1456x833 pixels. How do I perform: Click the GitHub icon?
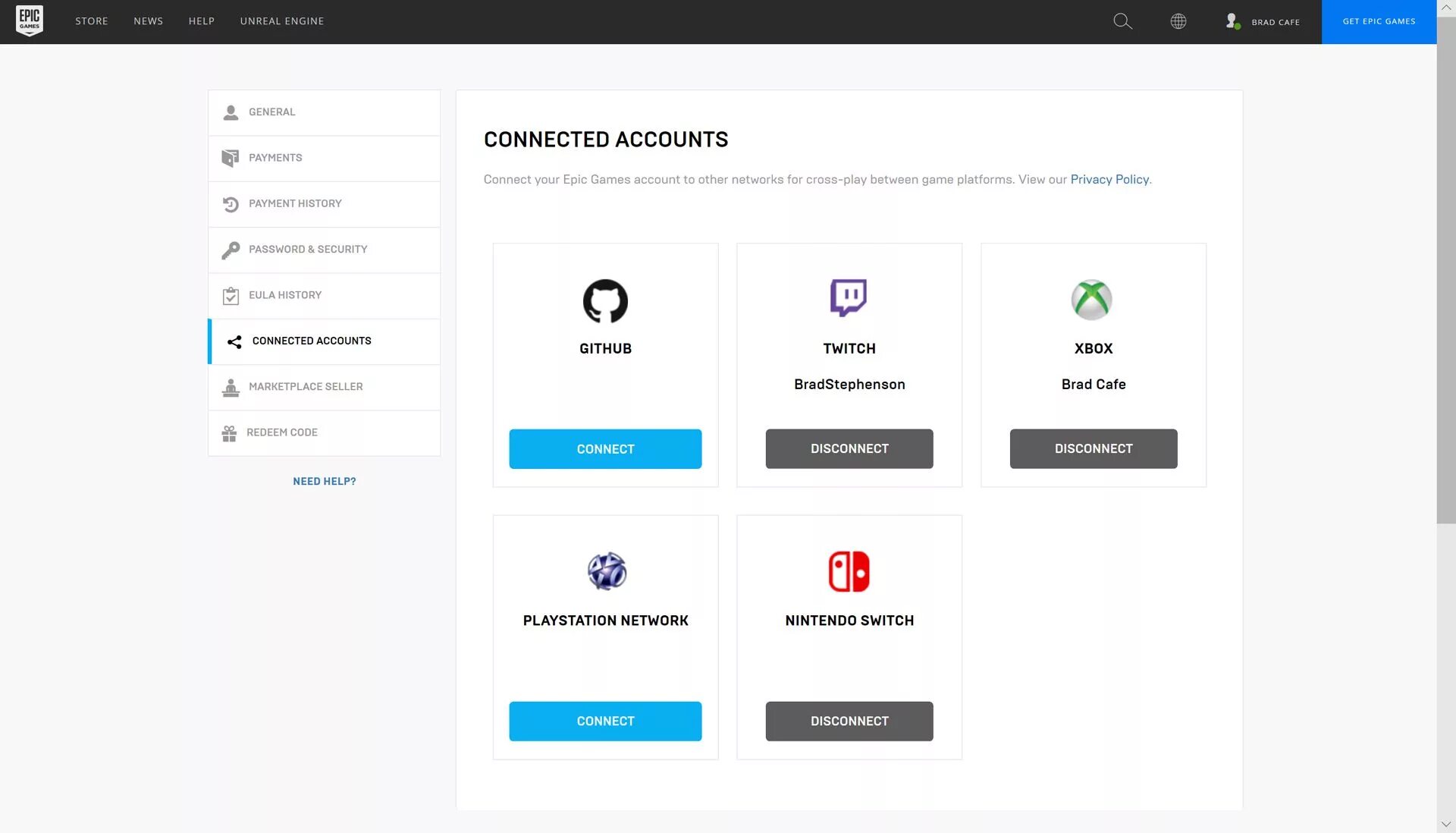coord(605,300)
